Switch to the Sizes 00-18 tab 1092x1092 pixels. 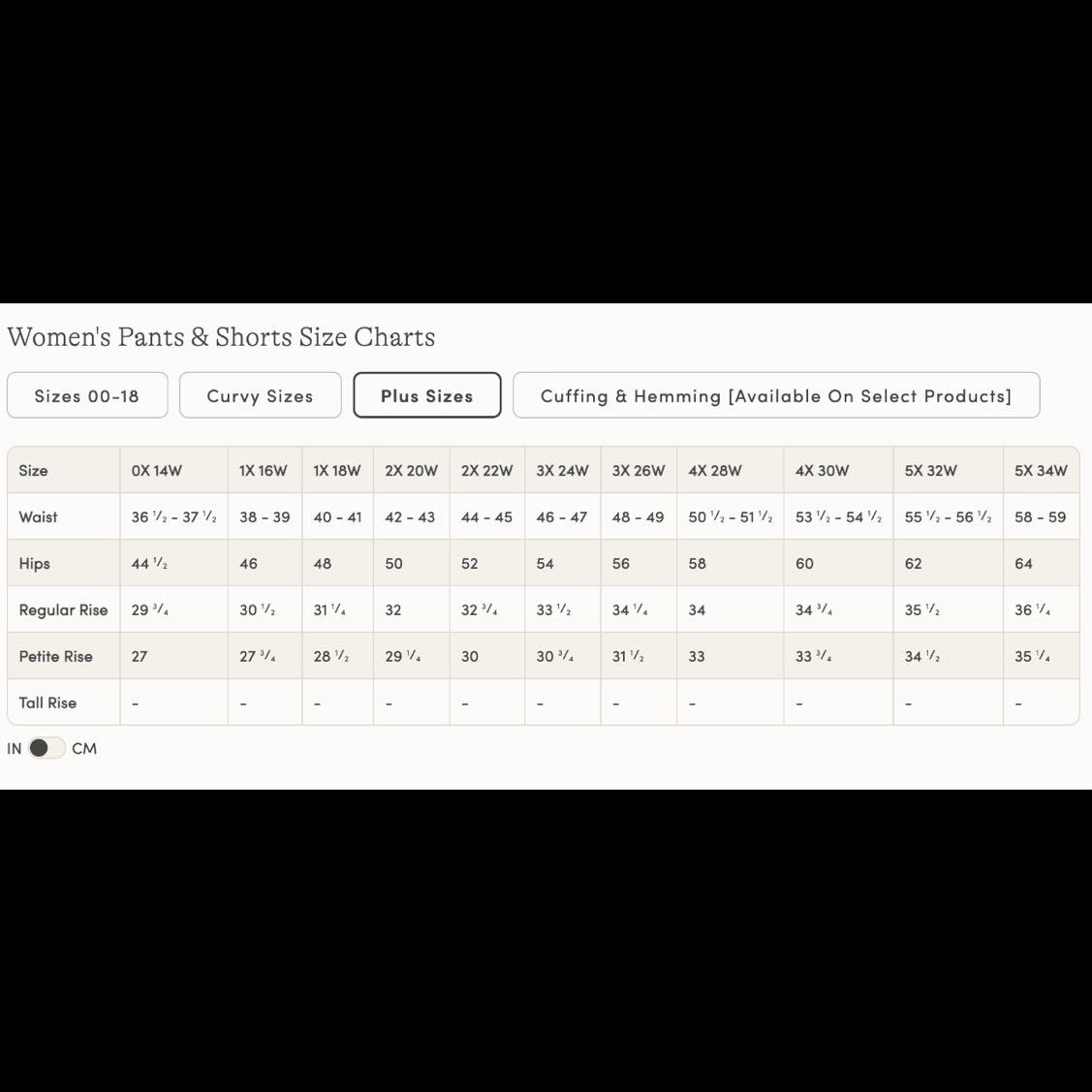click(x=87, y=395)
